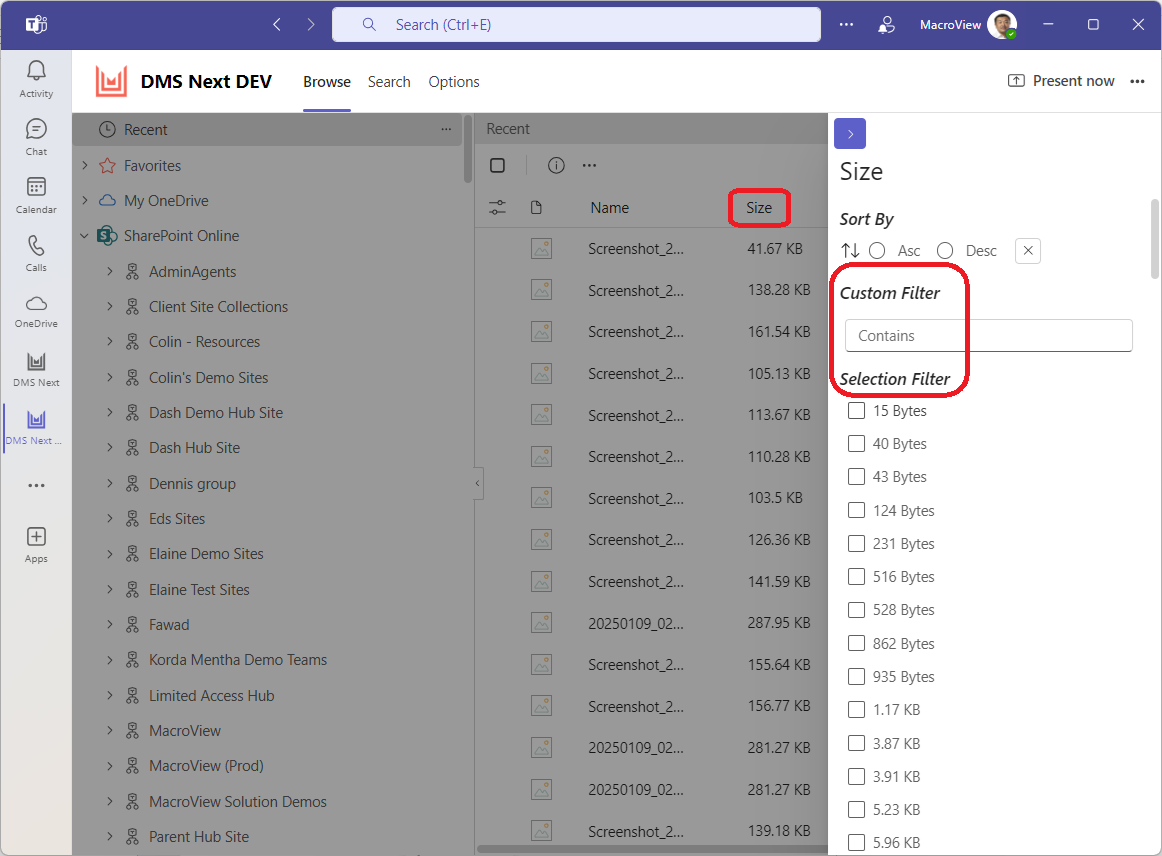
Task: Collapse the SharePoint Online node
Action: click(x=84, y=236)
